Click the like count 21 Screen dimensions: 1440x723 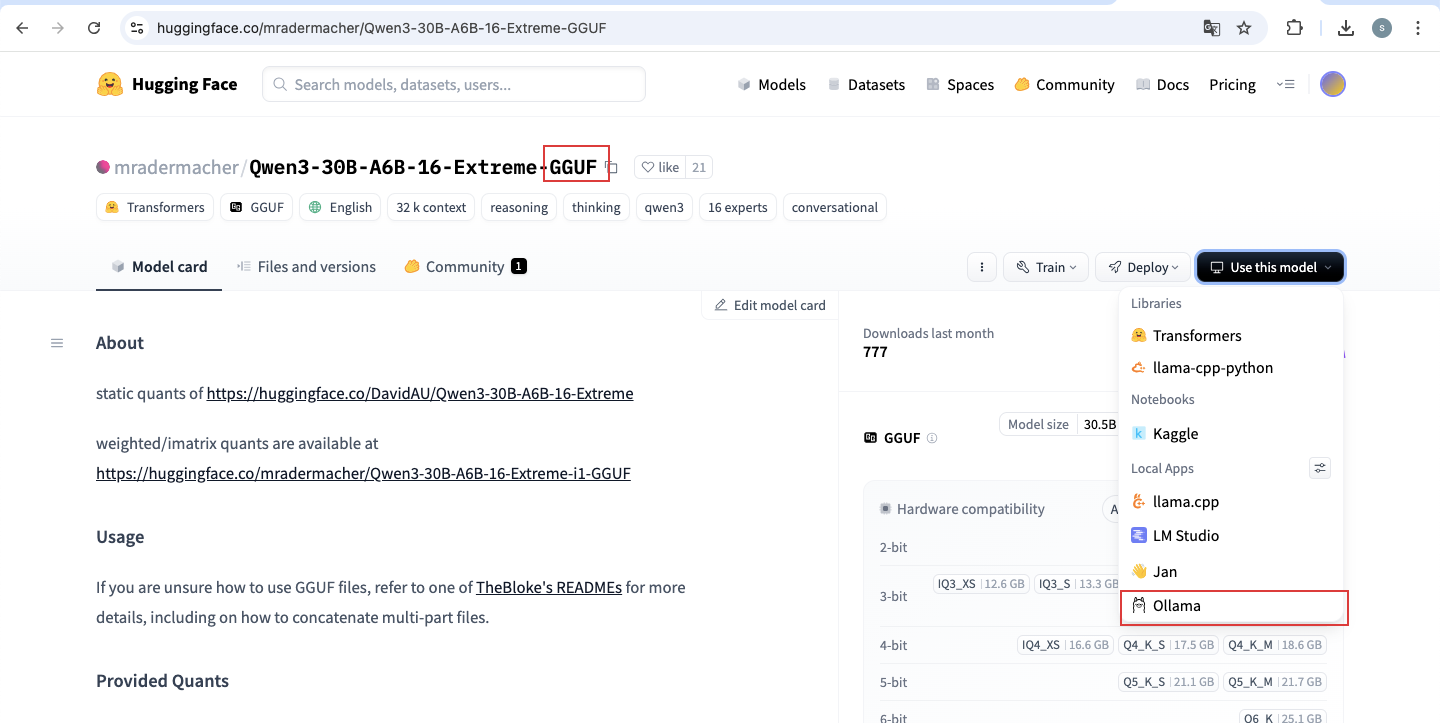(x=699, y=168)
